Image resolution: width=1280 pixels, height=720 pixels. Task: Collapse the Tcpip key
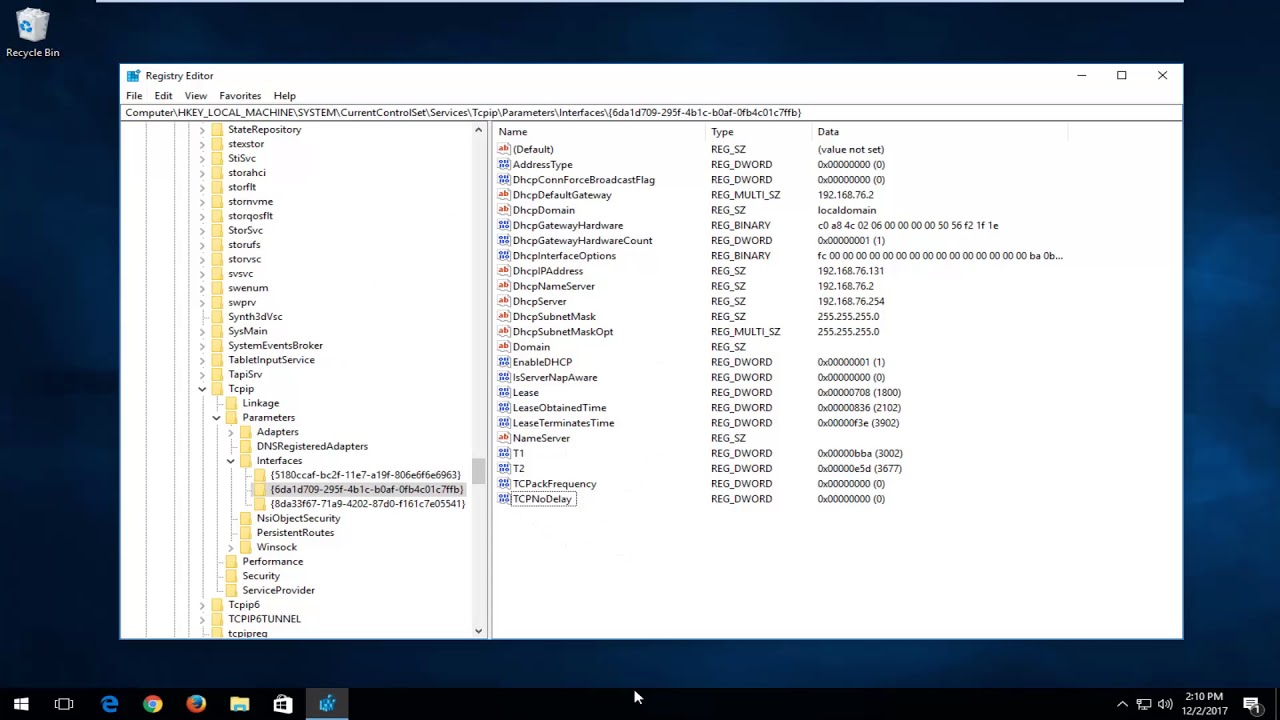point(202,389)
